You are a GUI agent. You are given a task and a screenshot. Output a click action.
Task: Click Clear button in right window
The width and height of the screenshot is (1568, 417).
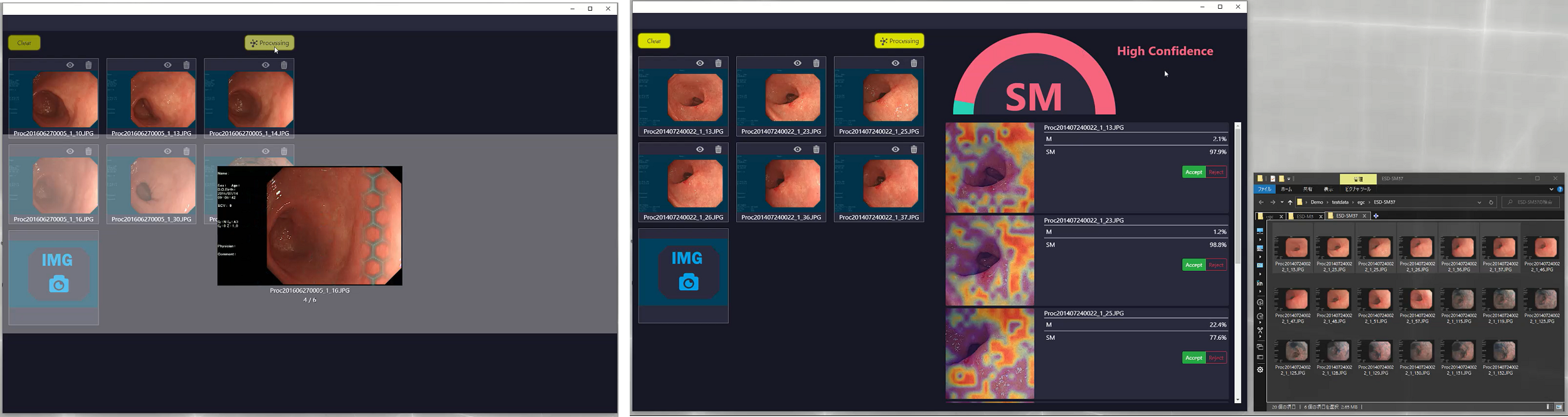click(x=654, y=41)
